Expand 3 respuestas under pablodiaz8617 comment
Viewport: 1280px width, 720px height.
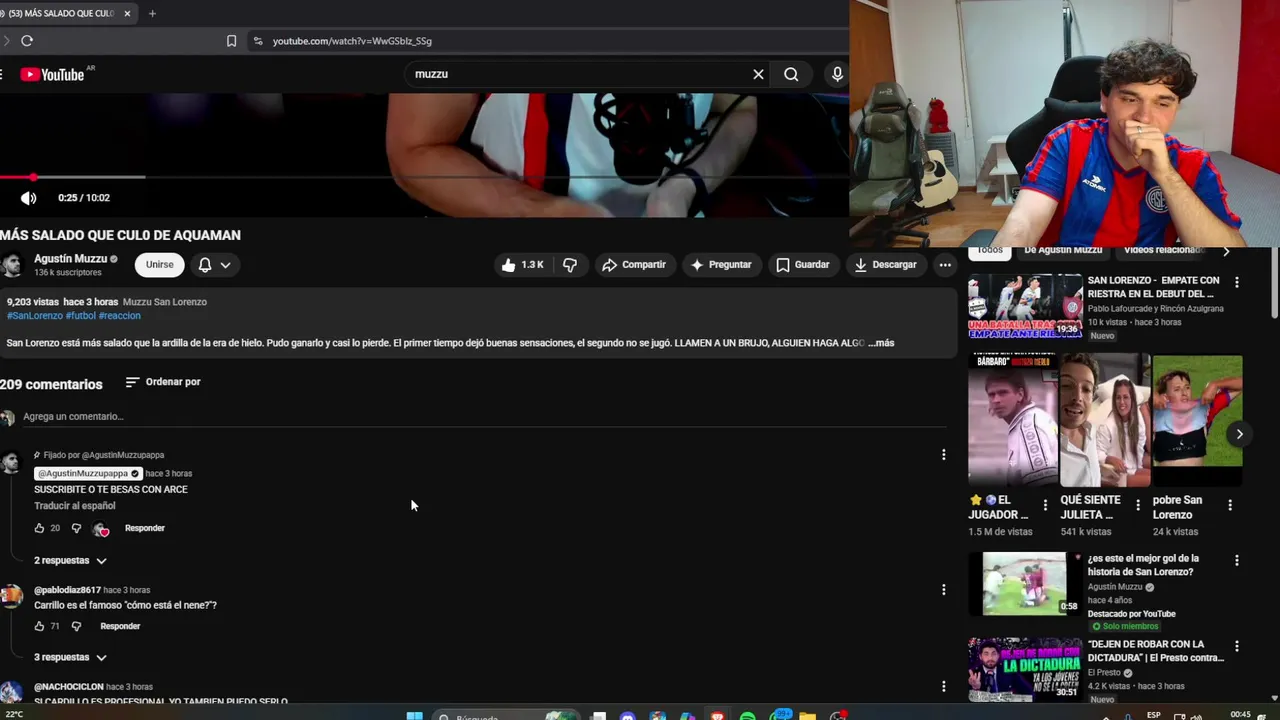tap(70, 657)
